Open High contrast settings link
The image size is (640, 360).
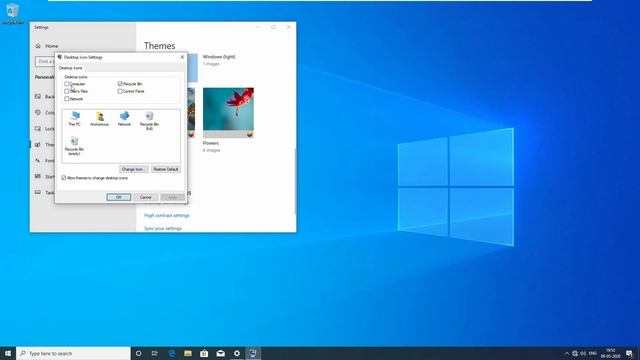pyautogui.click(x=167, y=216)
